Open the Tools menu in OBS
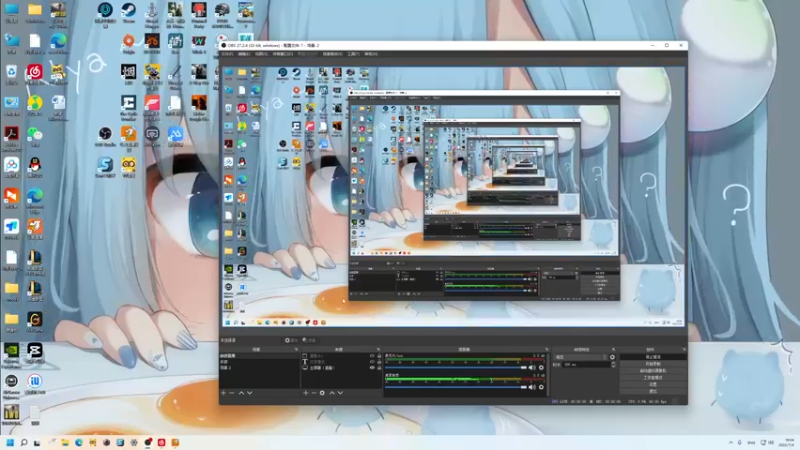 click(x=353, y=54)
